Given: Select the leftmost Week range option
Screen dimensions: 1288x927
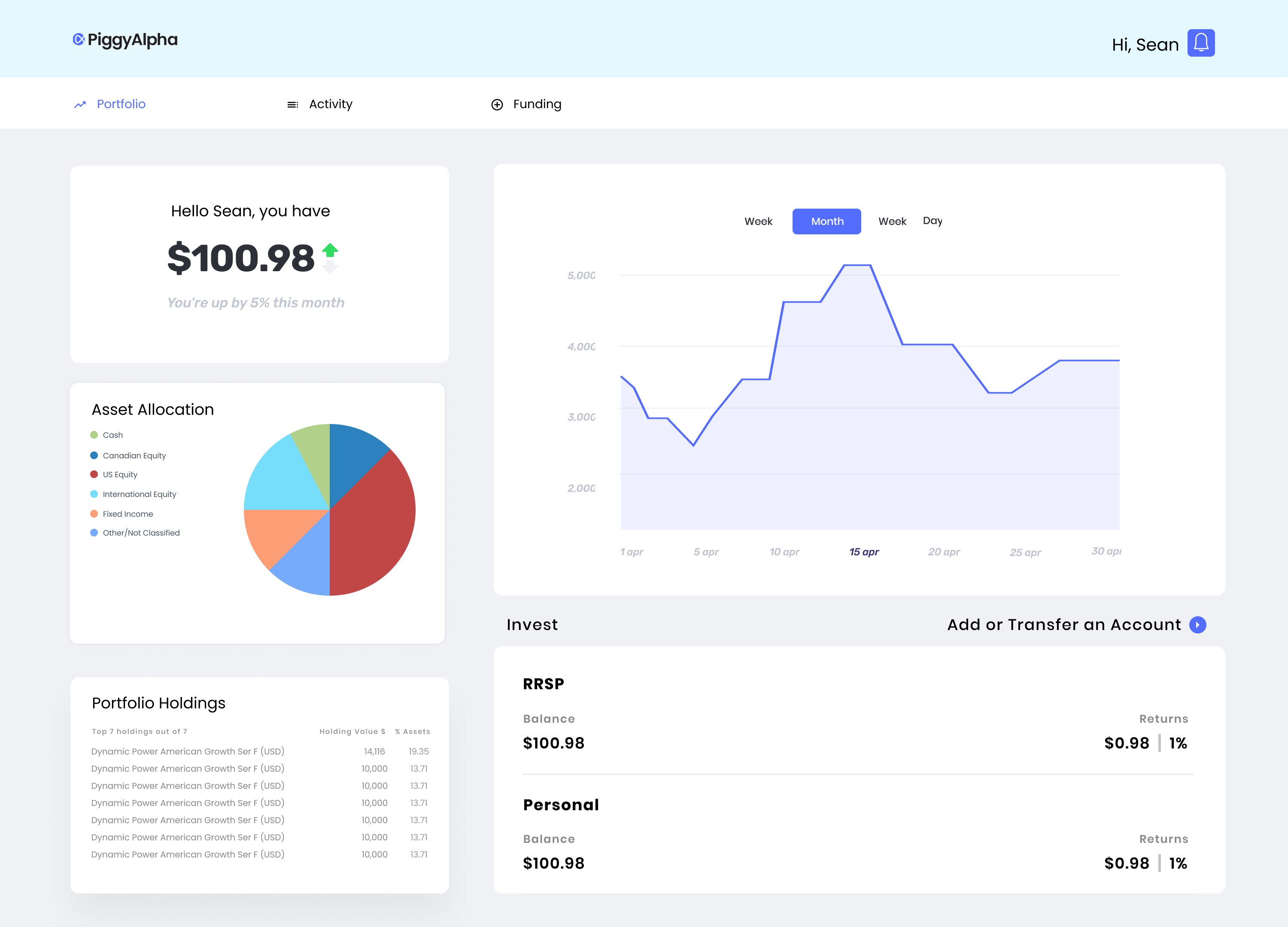Looking at the screenshot, I should point(758,221).
